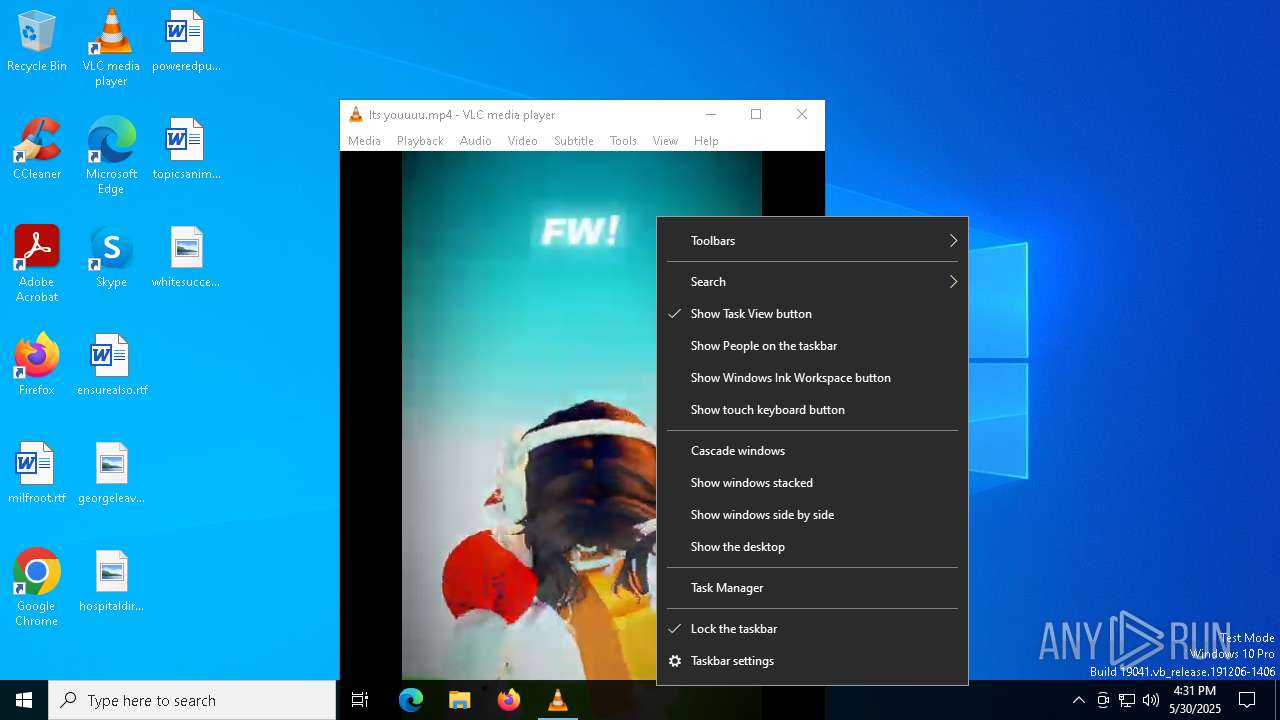Click the Taskbar settings gear entry
Screen dimensions: 1280x720
click(812, 661)
